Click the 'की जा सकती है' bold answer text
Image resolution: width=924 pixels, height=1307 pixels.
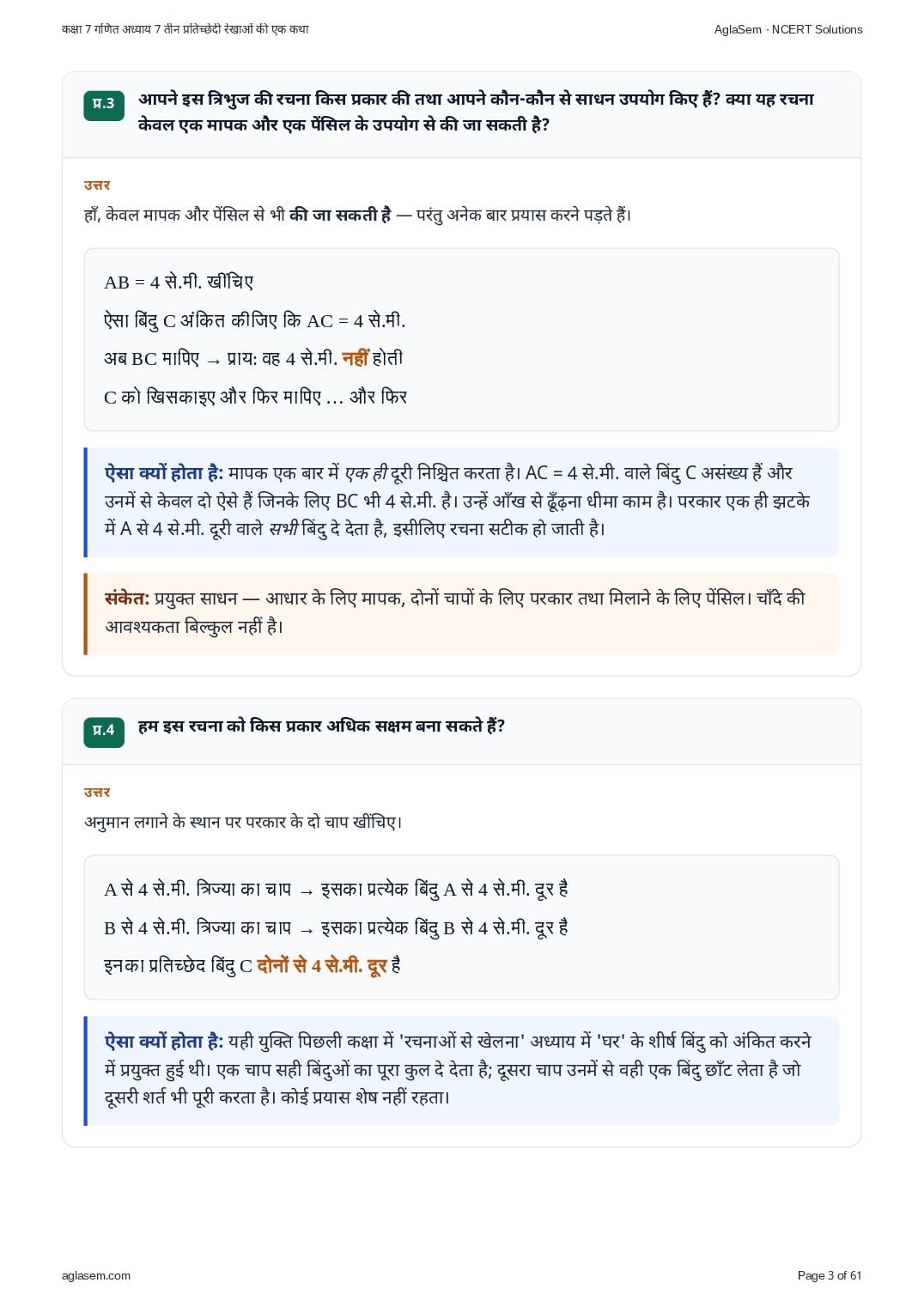point(340,216)
